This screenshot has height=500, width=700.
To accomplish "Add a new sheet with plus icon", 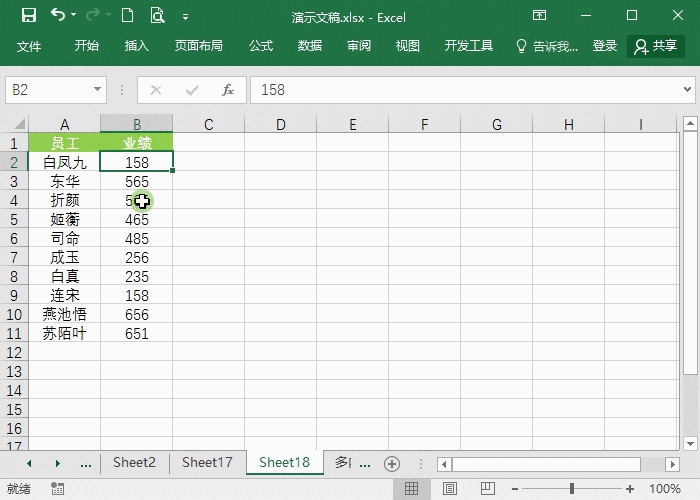I will point(392,463).
